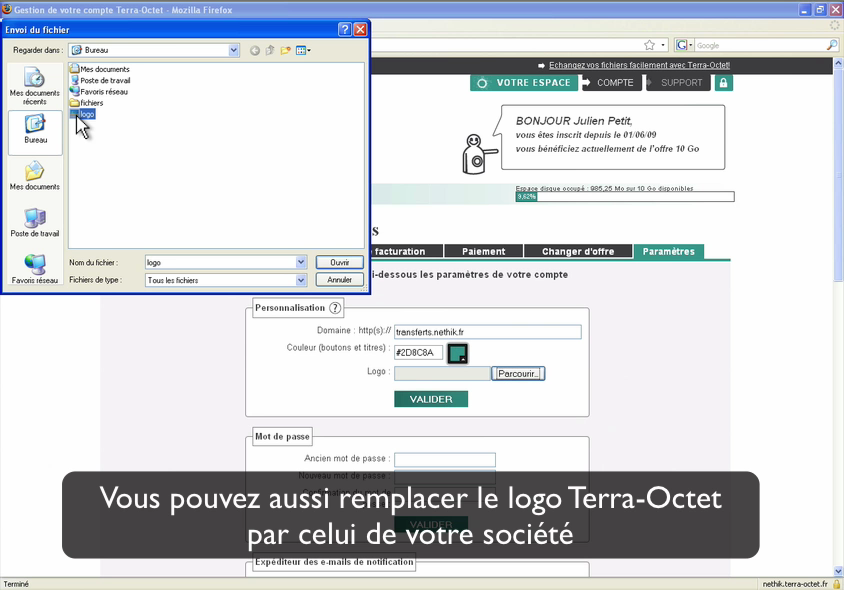
Task: Open the Paiement tab
Action: click(x=483, y=251)
